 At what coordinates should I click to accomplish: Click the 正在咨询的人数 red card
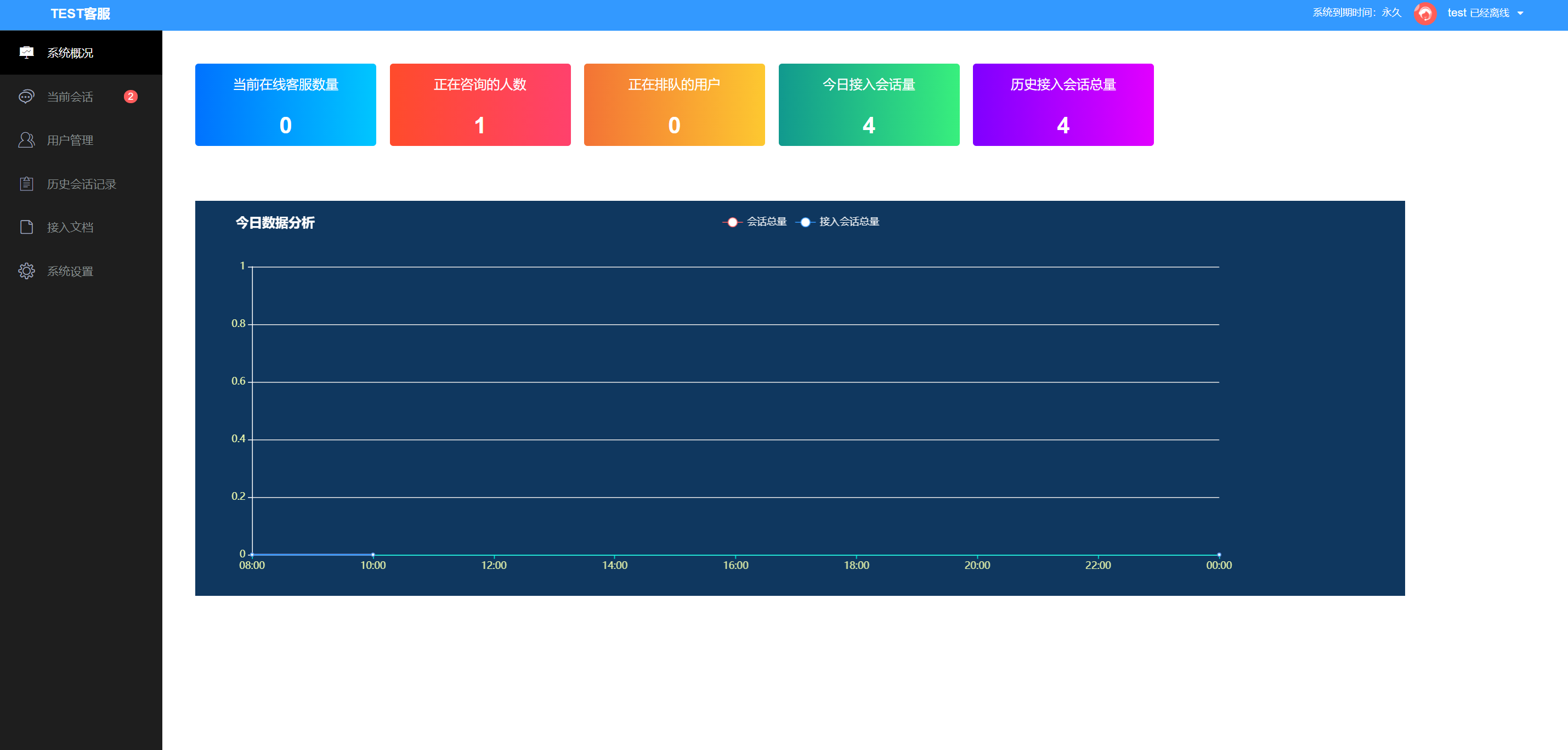pyautogui.click(x=480, y=105)
